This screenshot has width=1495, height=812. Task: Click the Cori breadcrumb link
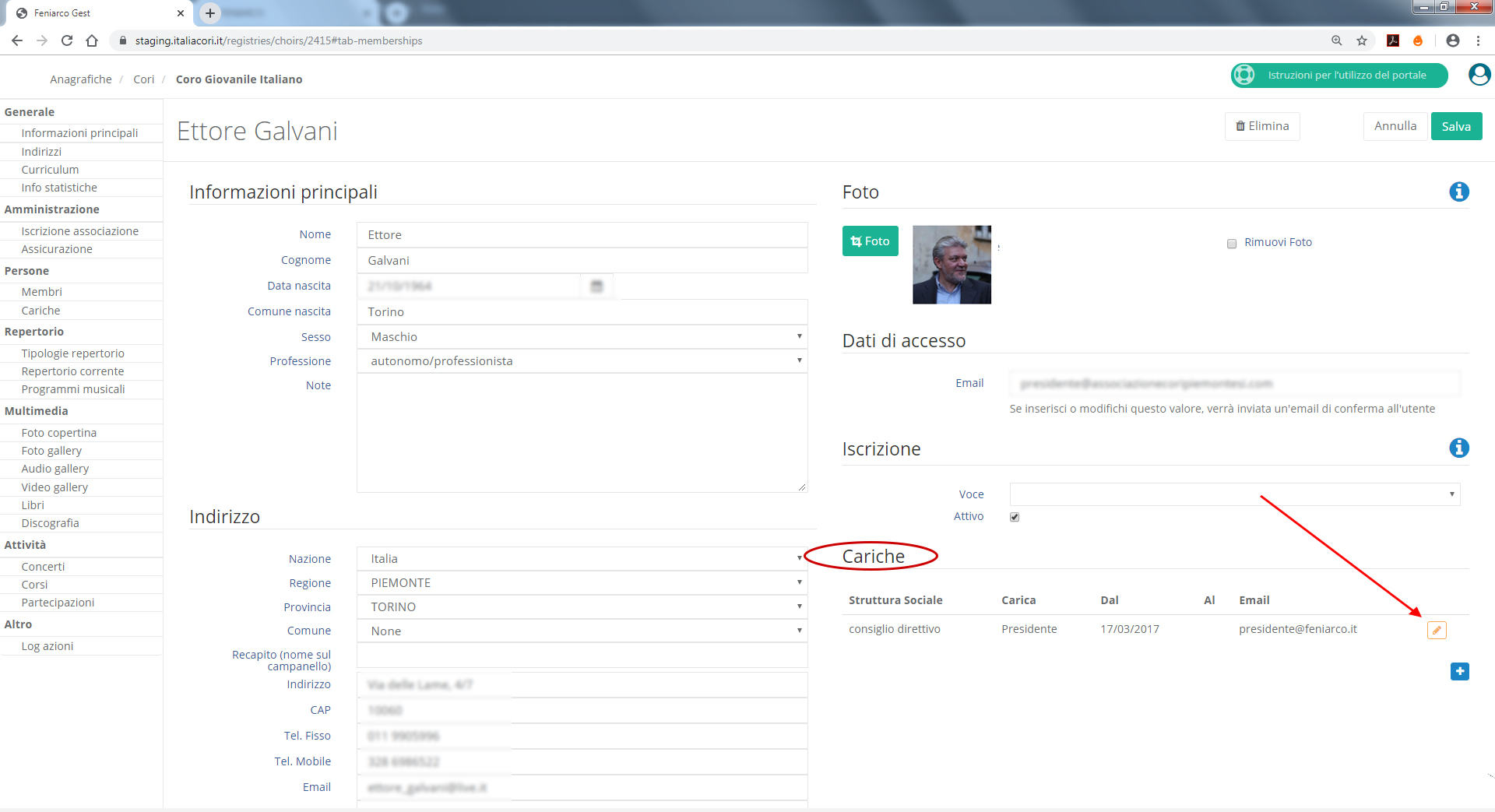[143, 79]
